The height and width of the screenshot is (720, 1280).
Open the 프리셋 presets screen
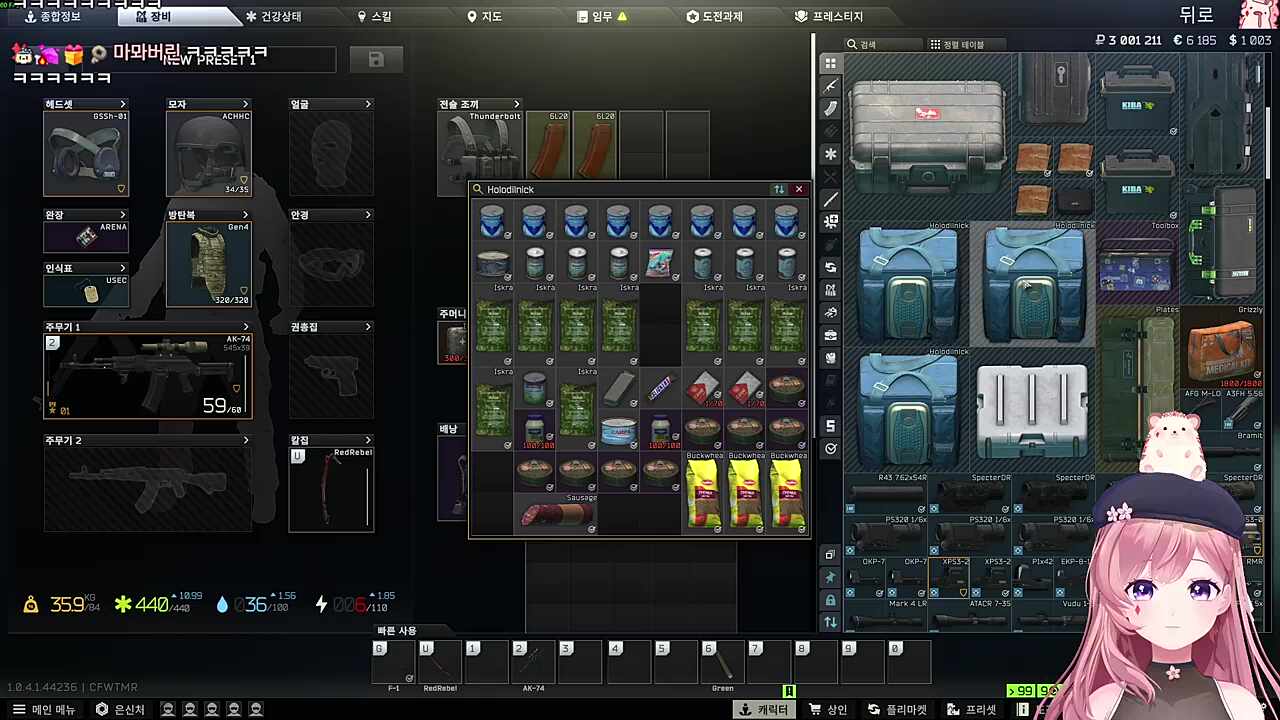pos(970,709)
